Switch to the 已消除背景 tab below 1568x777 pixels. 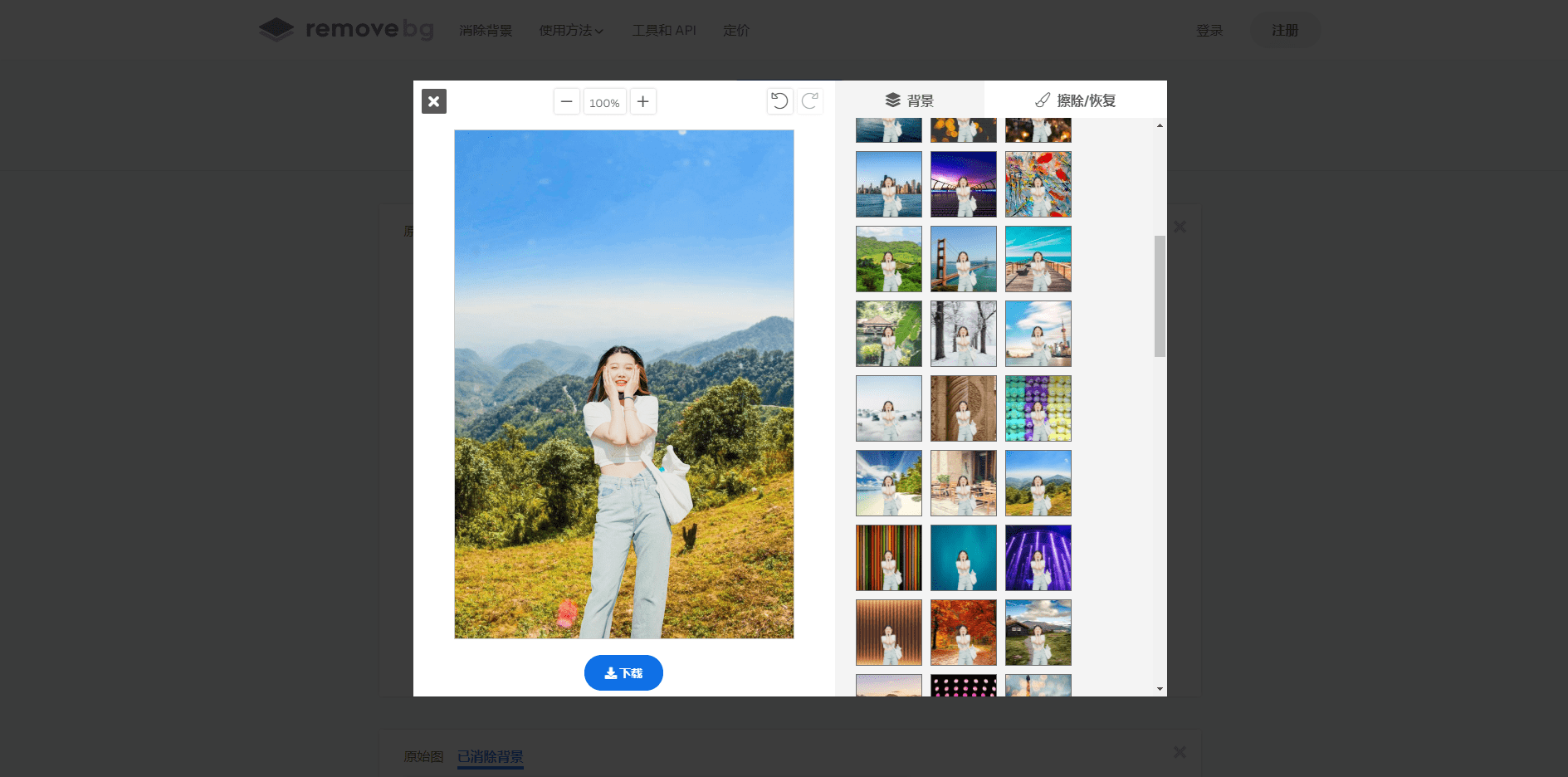click(x=491, y=756)
